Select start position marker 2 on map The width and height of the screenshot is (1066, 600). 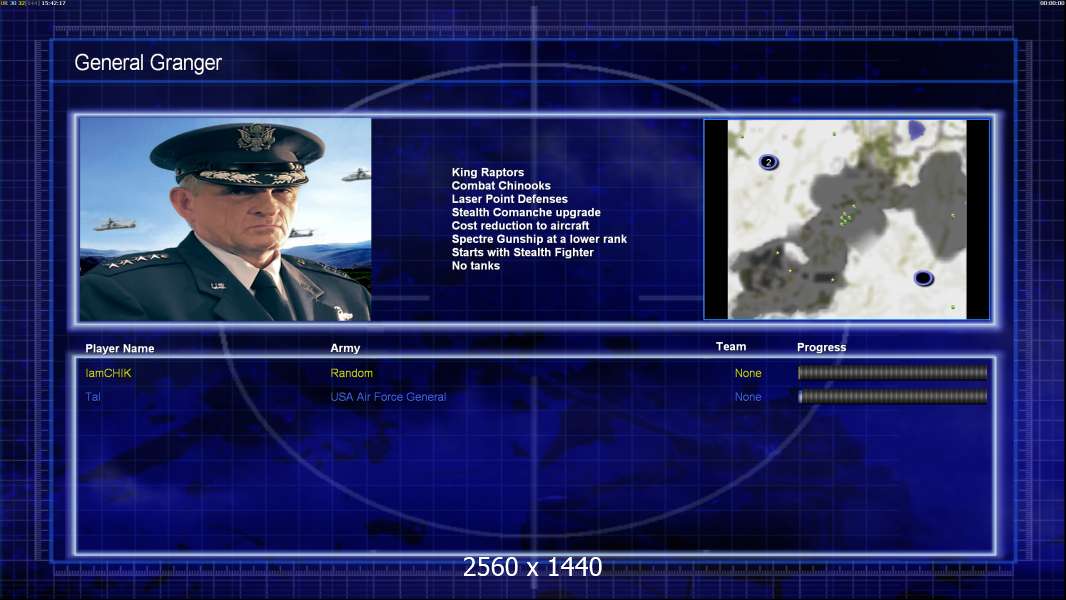tap(768, 162)
